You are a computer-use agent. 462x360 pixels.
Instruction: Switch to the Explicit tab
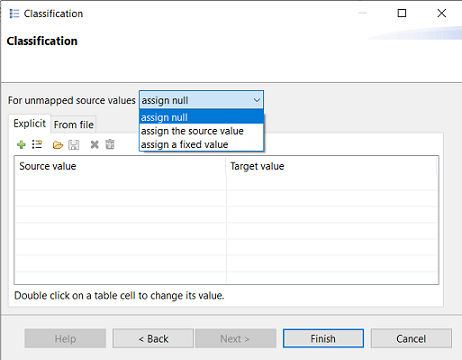coord(29,123)
